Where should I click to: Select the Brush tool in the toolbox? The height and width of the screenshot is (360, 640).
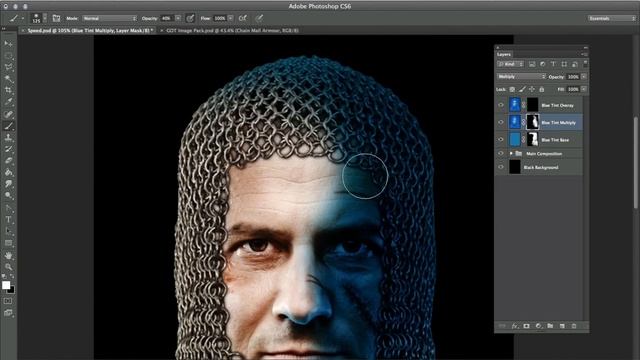pyautogui.click(x=8, y=126)
